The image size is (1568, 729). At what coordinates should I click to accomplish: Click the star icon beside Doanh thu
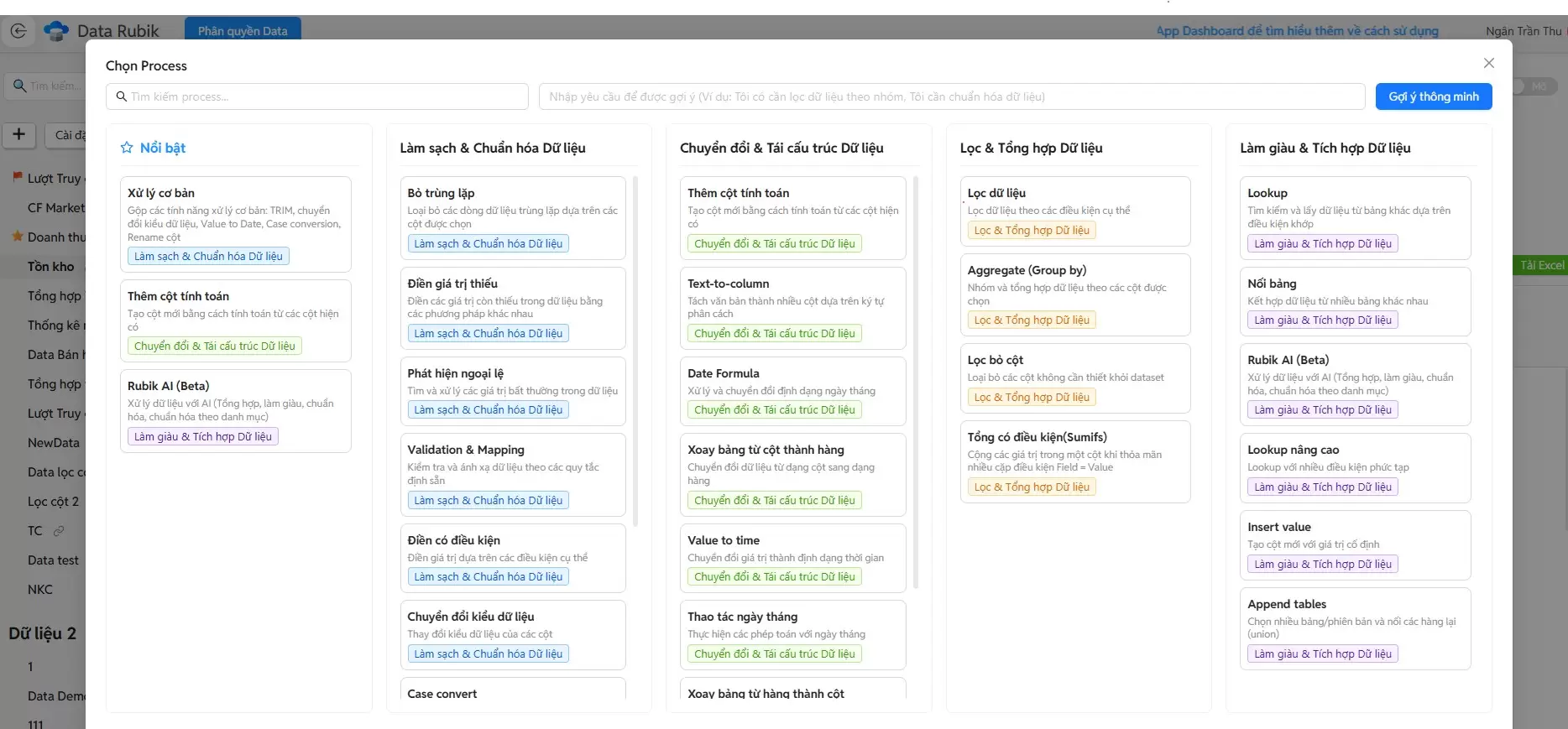[17, 237]
